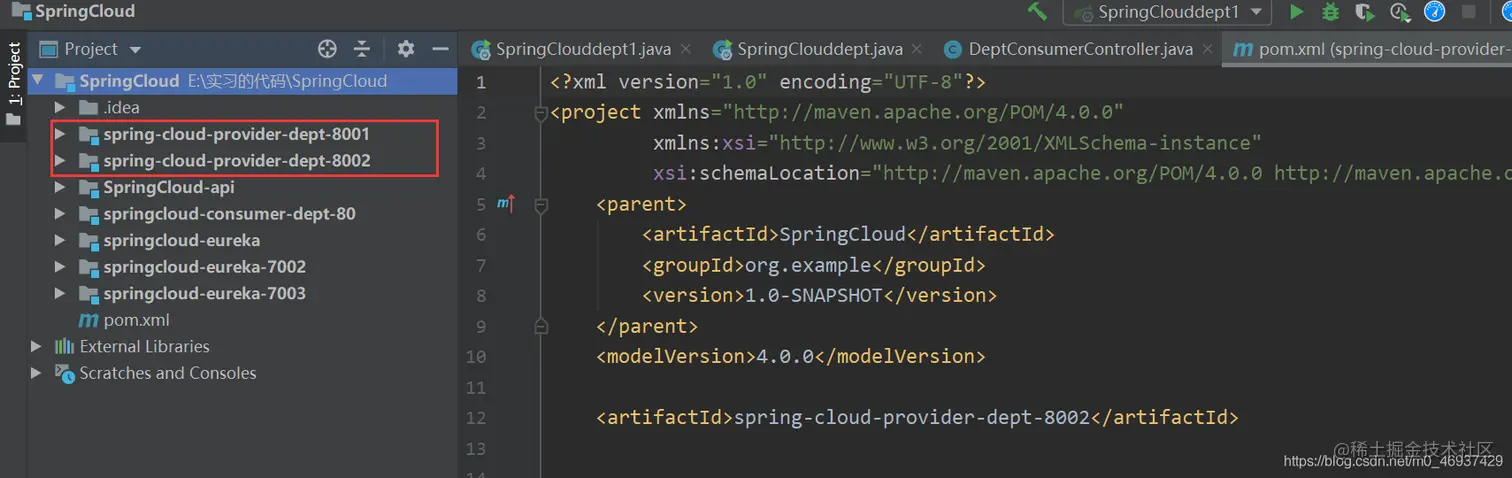Screen dimensions: 1512x478
Task: Start debugging with the green bug icon
Action: point(1331,12)
